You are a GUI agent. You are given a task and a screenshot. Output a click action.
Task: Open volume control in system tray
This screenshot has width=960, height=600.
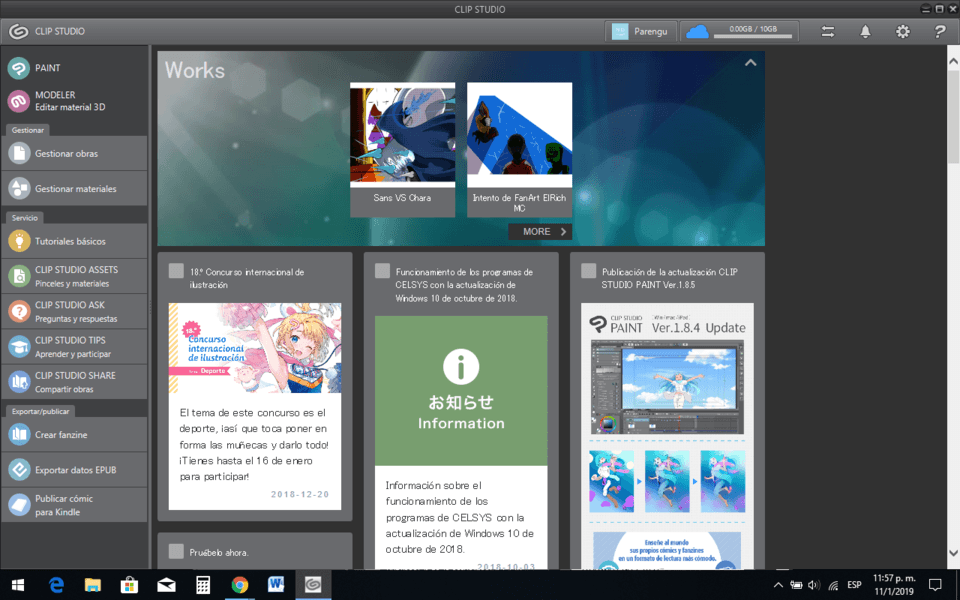click(814, 585)
